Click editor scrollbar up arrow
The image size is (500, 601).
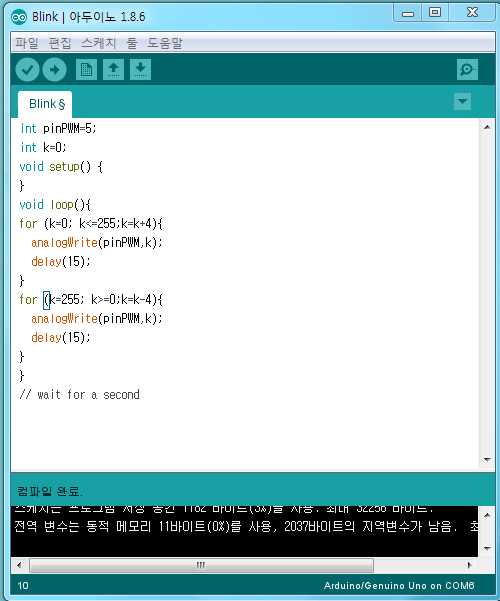point(487,127)
